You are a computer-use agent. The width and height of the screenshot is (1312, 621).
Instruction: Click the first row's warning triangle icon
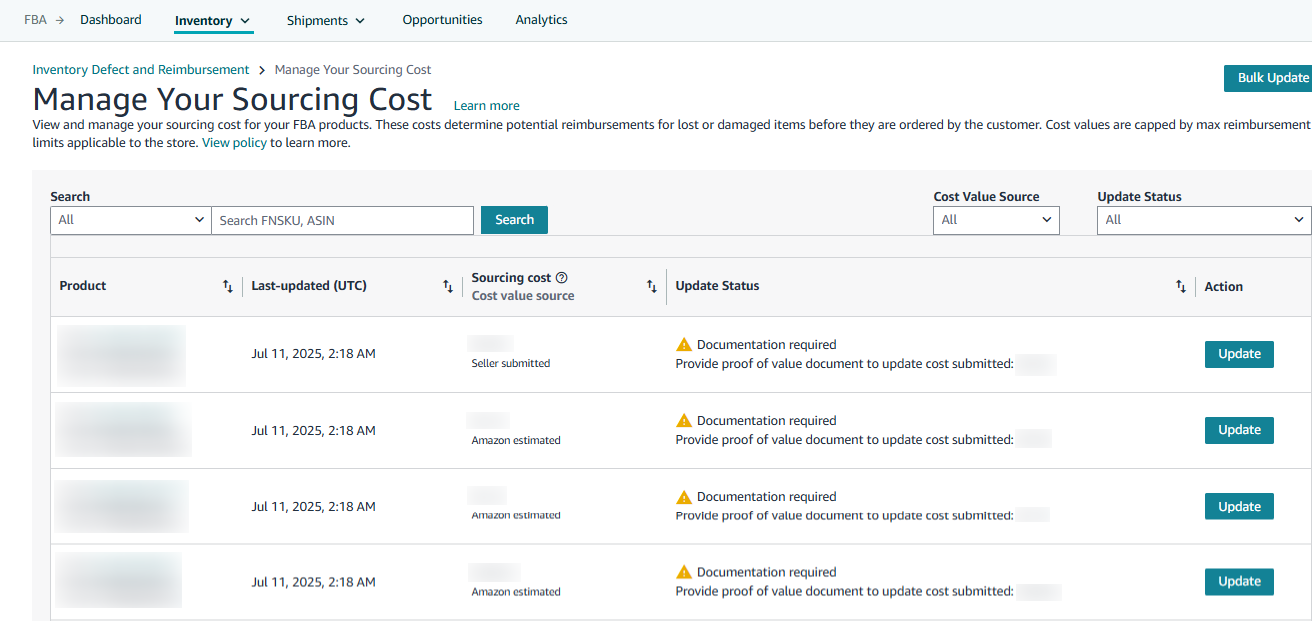click(684, 345)
